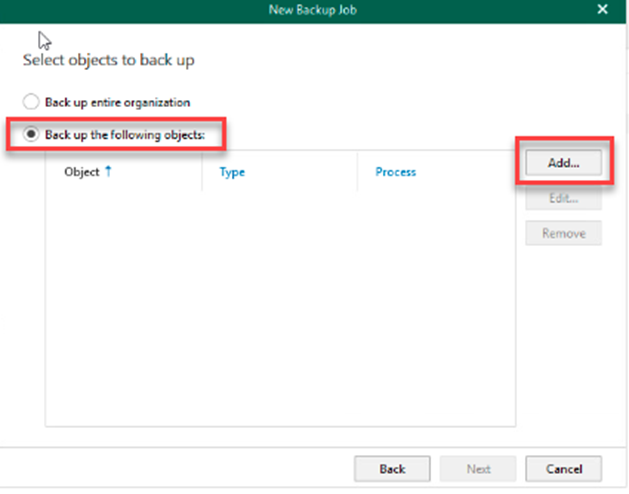Click the divider between Type and Process columns

pyautogui.click(x=357, y=172)
